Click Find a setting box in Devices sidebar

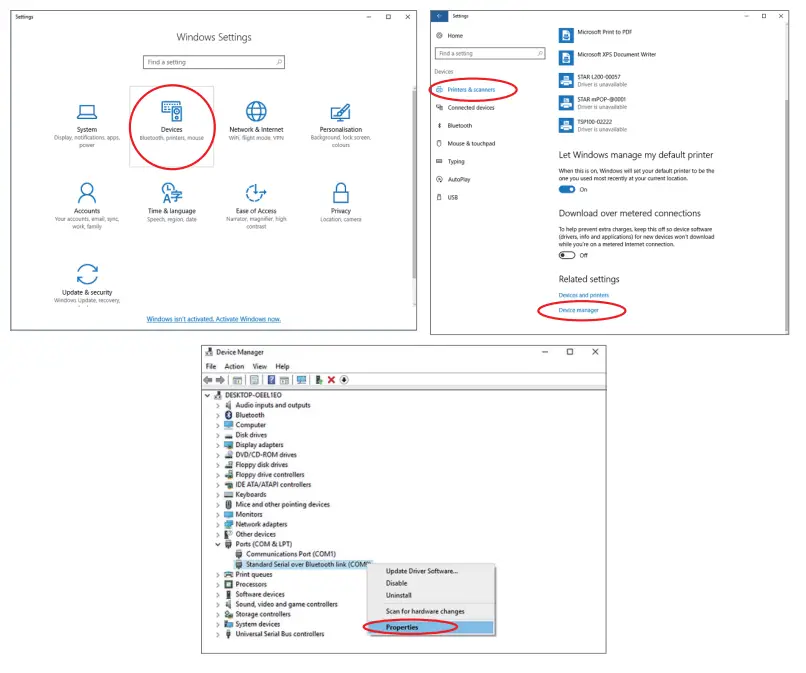point(490,53)
